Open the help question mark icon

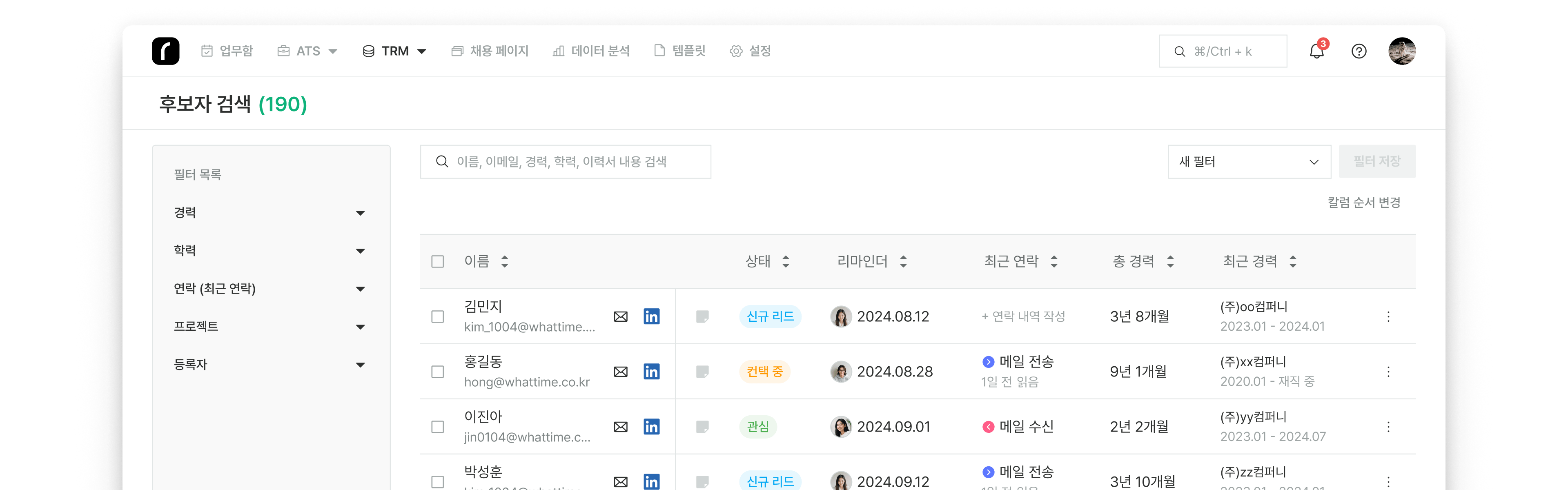tap(1359, 52)
